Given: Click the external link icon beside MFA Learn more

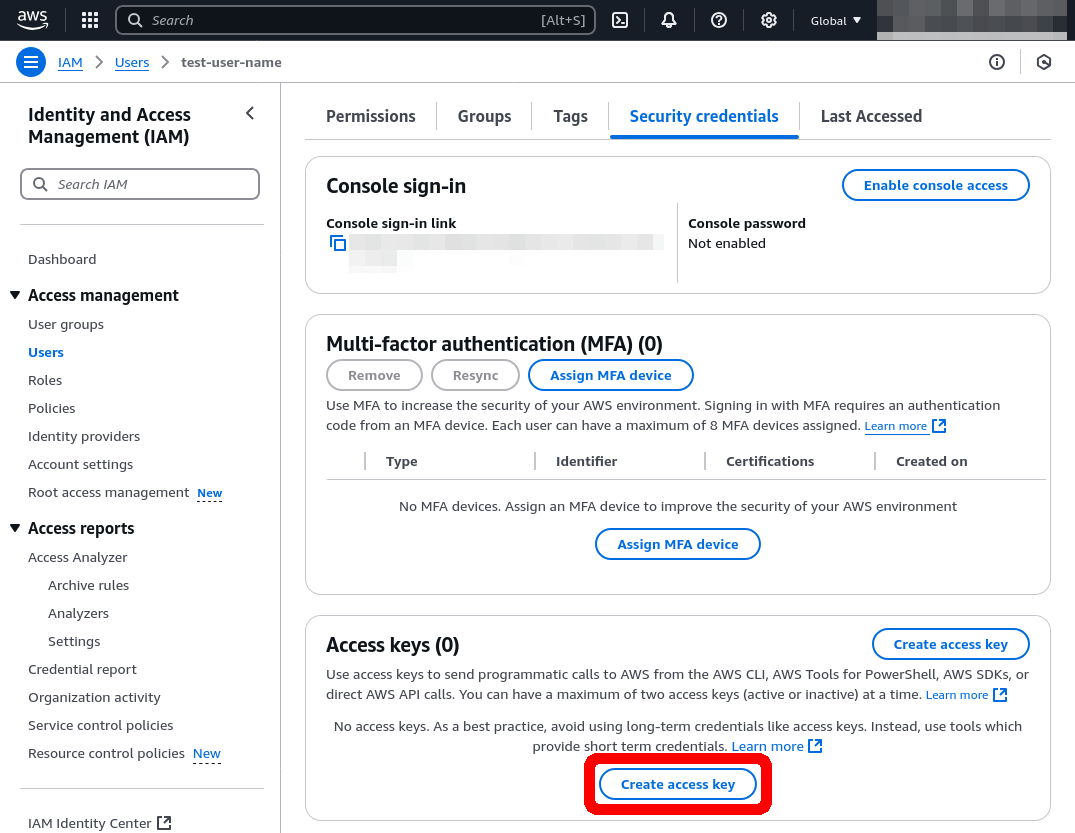Looking at the screenshot, I should point(939,426).
